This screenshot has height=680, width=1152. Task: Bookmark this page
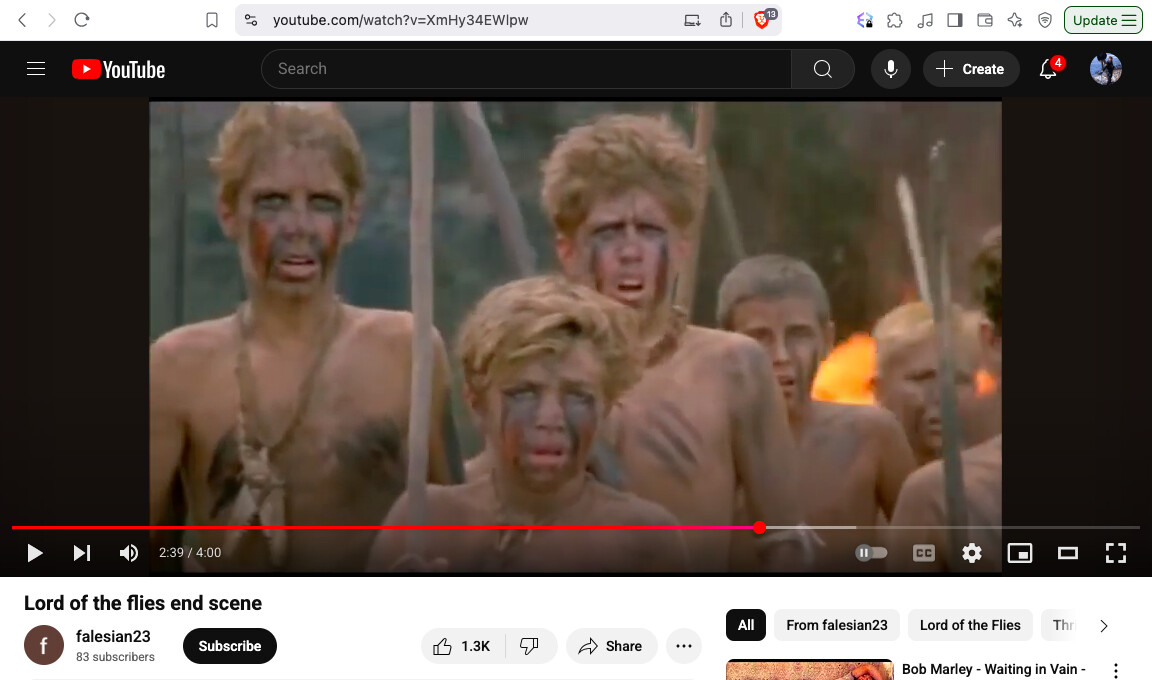(212, 20)
